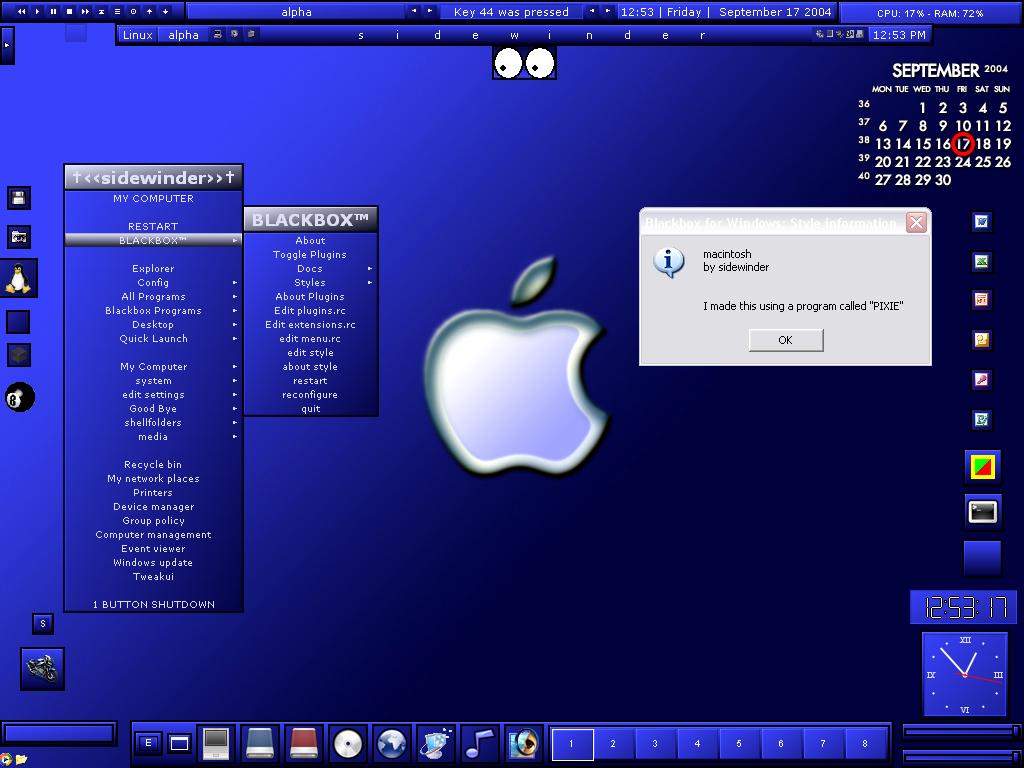Screen dimensions: 1024x768
Task: Open the CD disc dock icon
Action: (x=347, y=743)
